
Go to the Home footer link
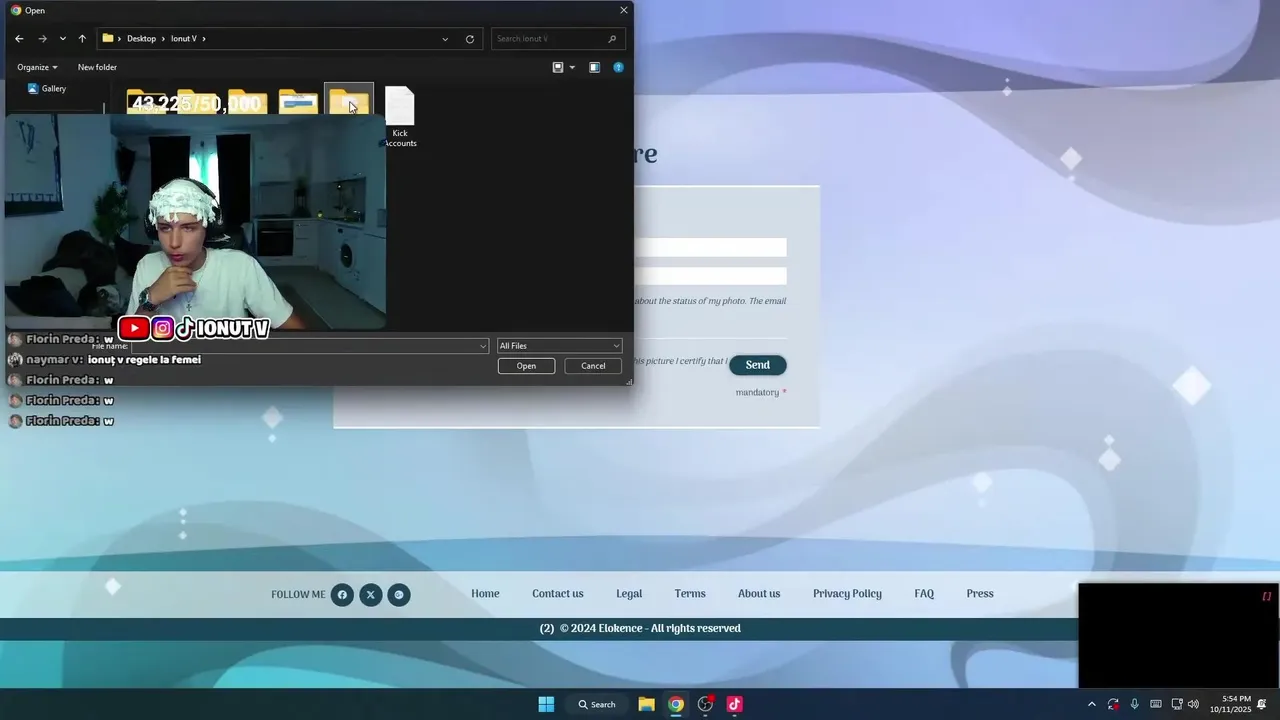tap(485, 594)
